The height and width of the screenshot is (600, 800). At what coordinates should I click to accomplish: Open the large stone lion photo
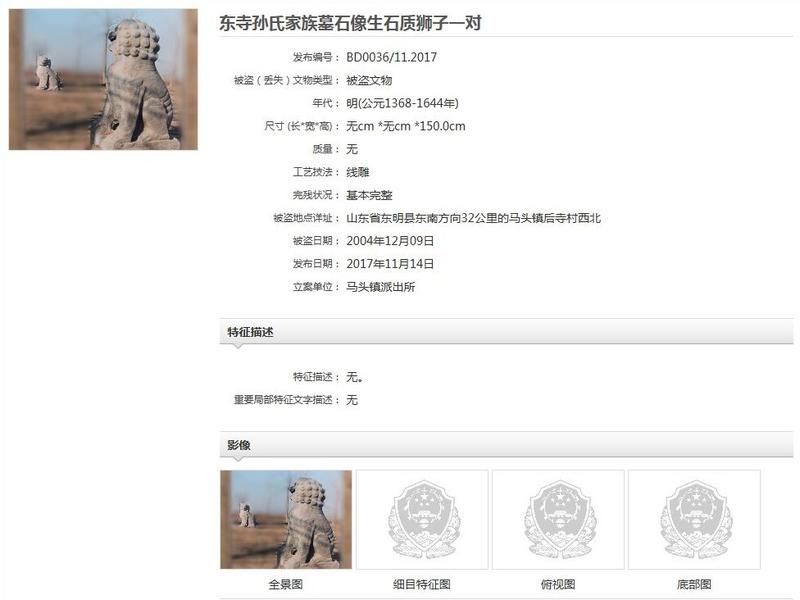(103, 79)
